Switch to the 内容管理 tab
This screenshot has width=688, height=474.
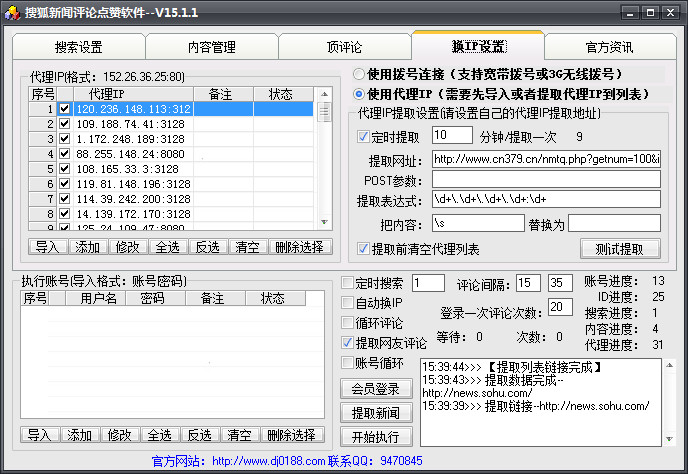[212, 47]
